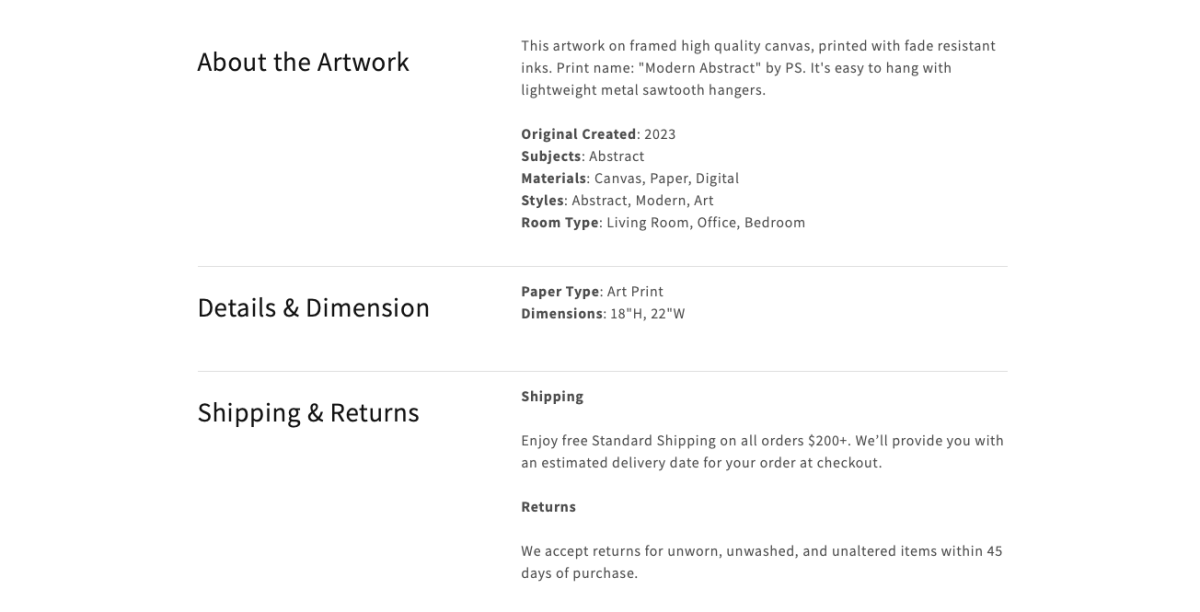Click the "Original Created" label
The image size is (1200, 612).
coord(578,134)
